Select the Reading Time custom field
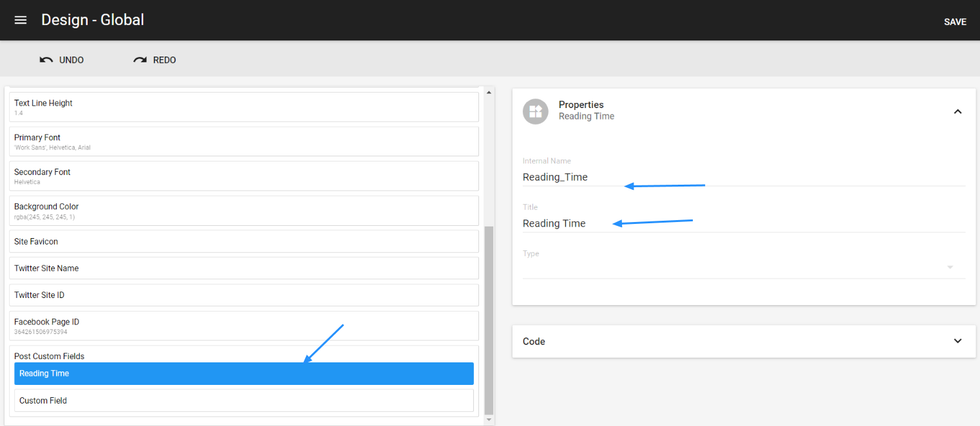Viewport: 980px width, 426px height. 243,374
